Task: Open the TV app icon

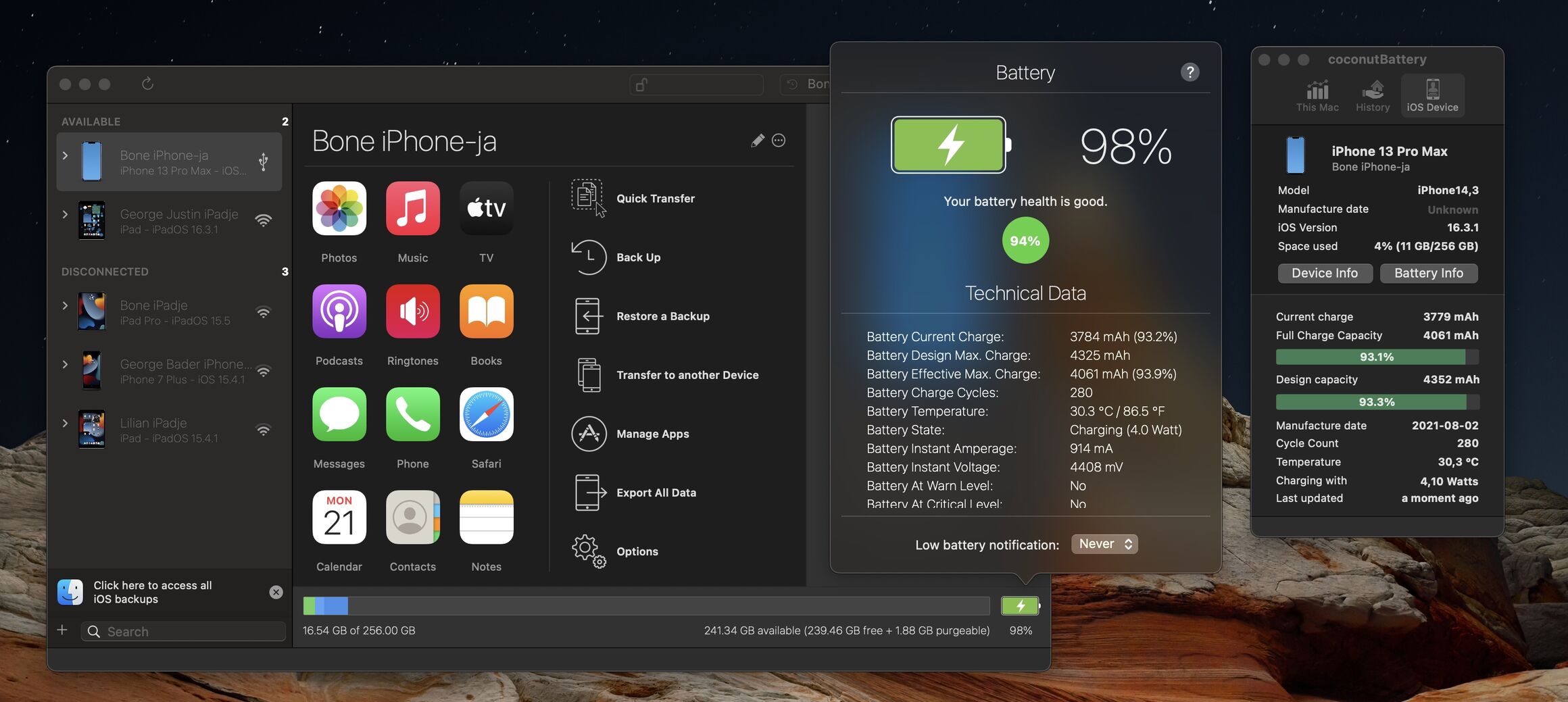Action: (x=487, y=208)
